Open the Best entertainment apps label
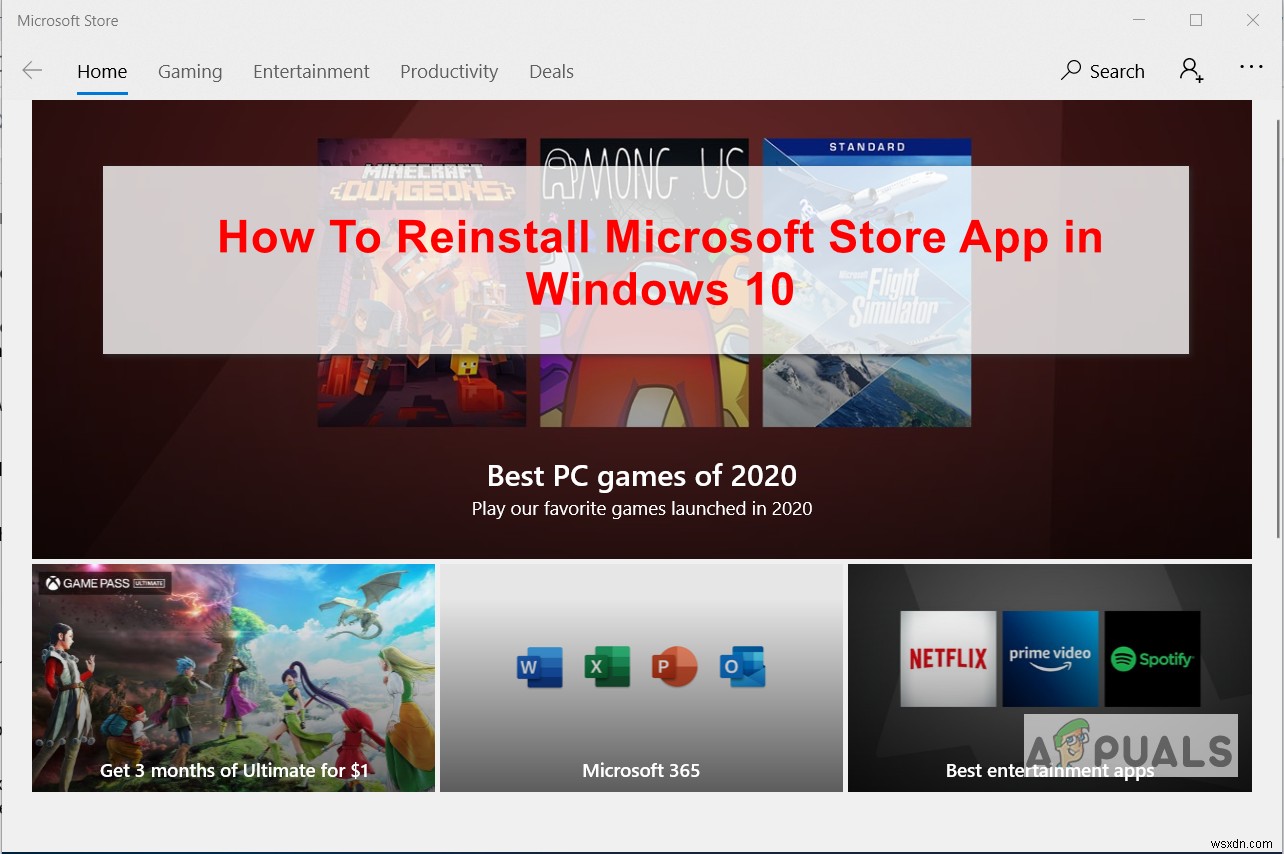Screen dimensions: 1284x854 1050,770
